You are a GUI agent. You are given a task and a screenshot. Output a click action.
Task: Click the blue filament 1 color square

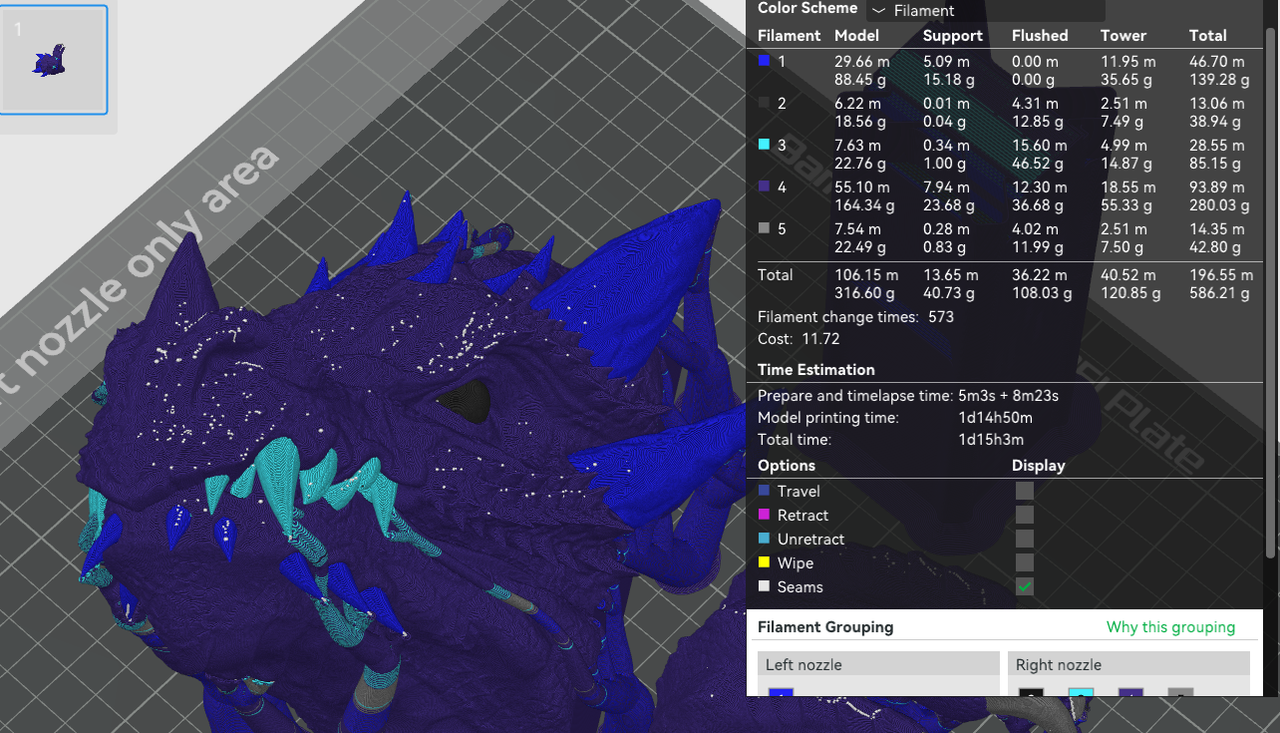tap(764, 61)
